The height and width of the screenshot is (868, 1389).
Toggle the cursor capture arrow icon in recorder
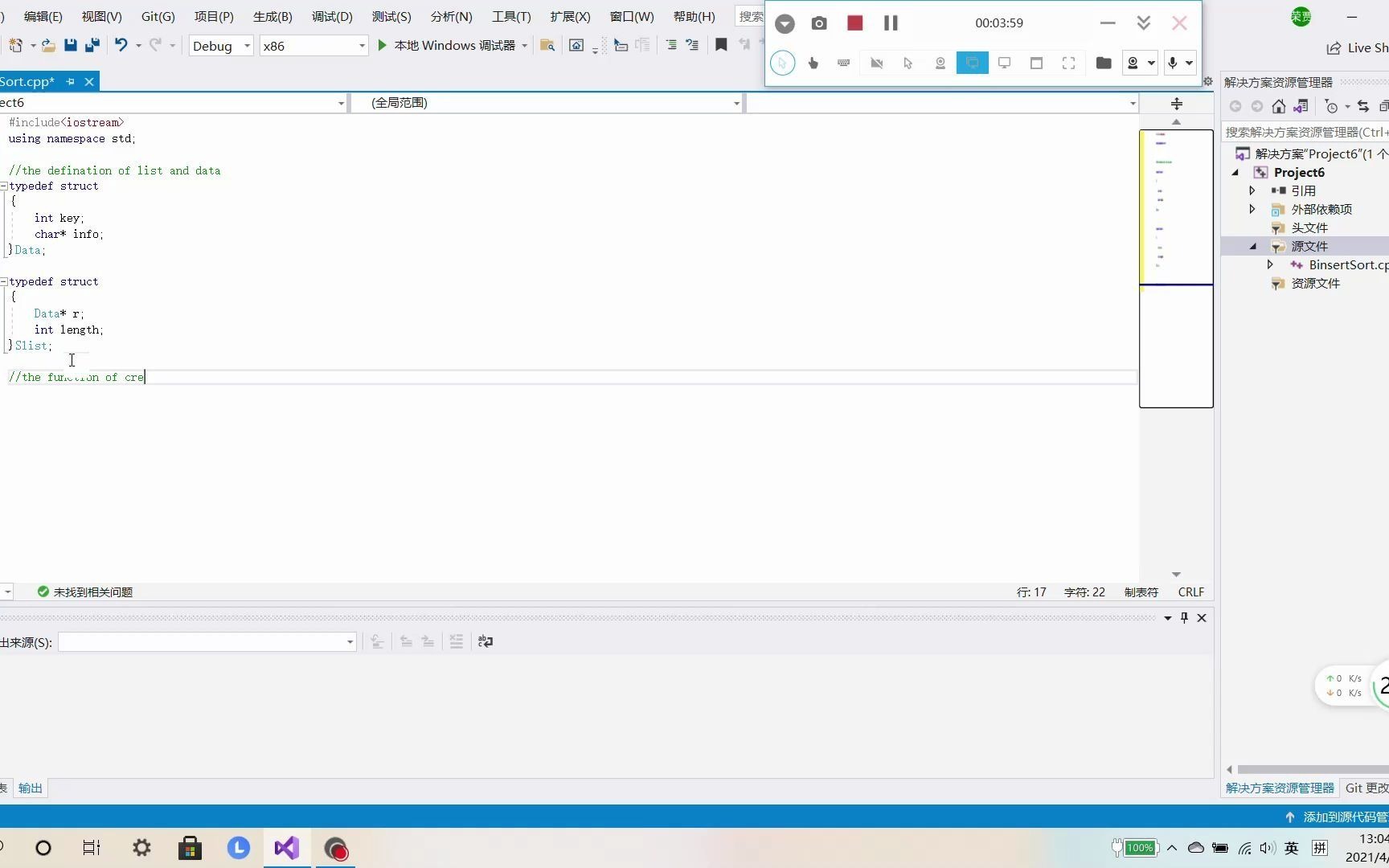[x=908, y=63]
